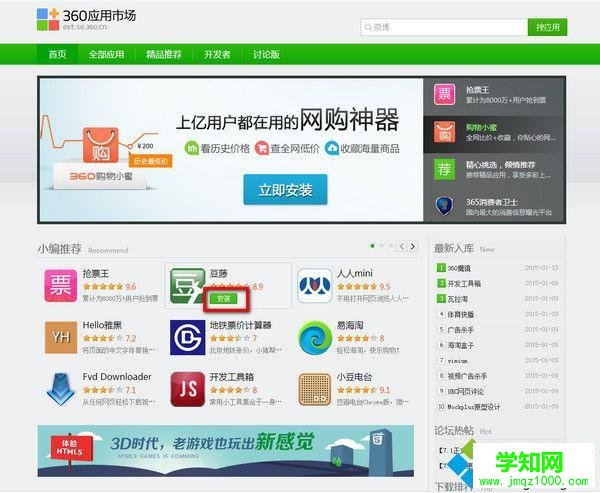The image size is (600, 493).
Task: Click the Hello雅黑 YH app icon
Action: pos(61,337)
